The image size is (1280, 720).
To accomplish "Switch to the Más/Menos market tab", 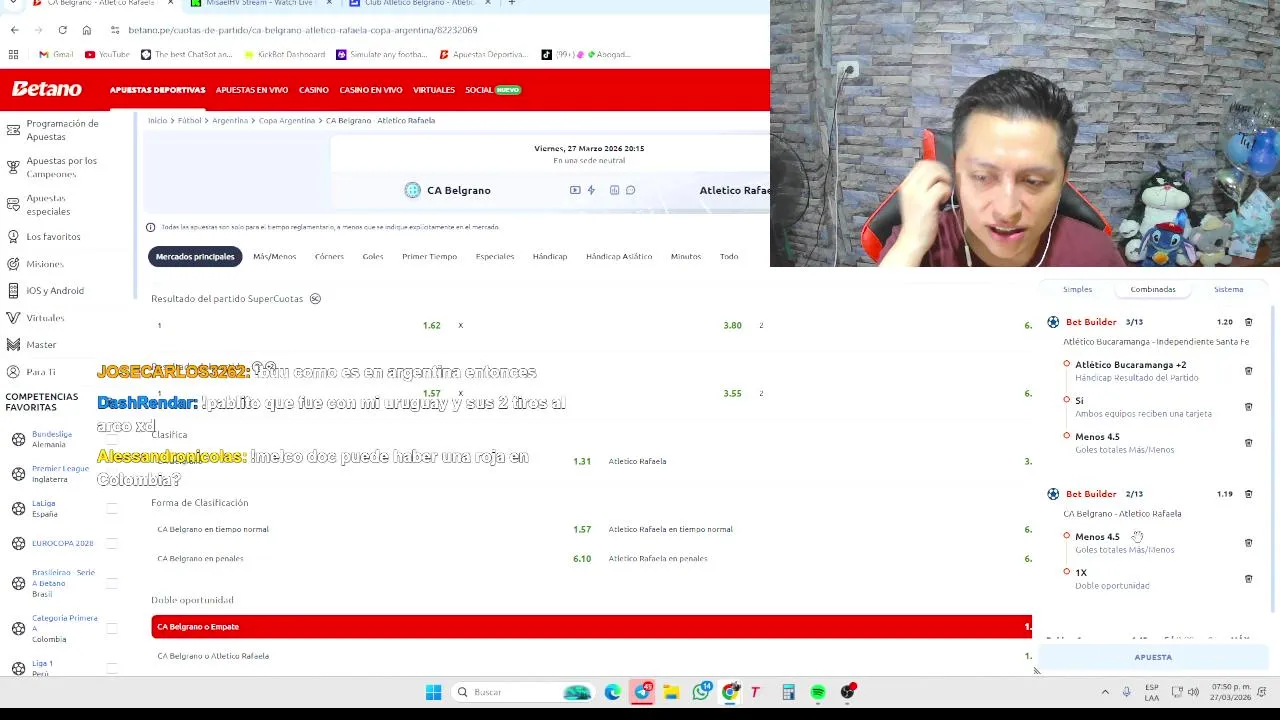I will pyautogui.click(x=274, y=257).
